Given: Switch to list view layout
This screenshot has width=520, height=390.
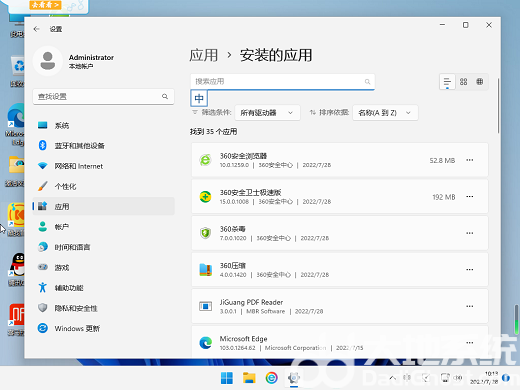Looking at the screenshot, I should [447, 82].
